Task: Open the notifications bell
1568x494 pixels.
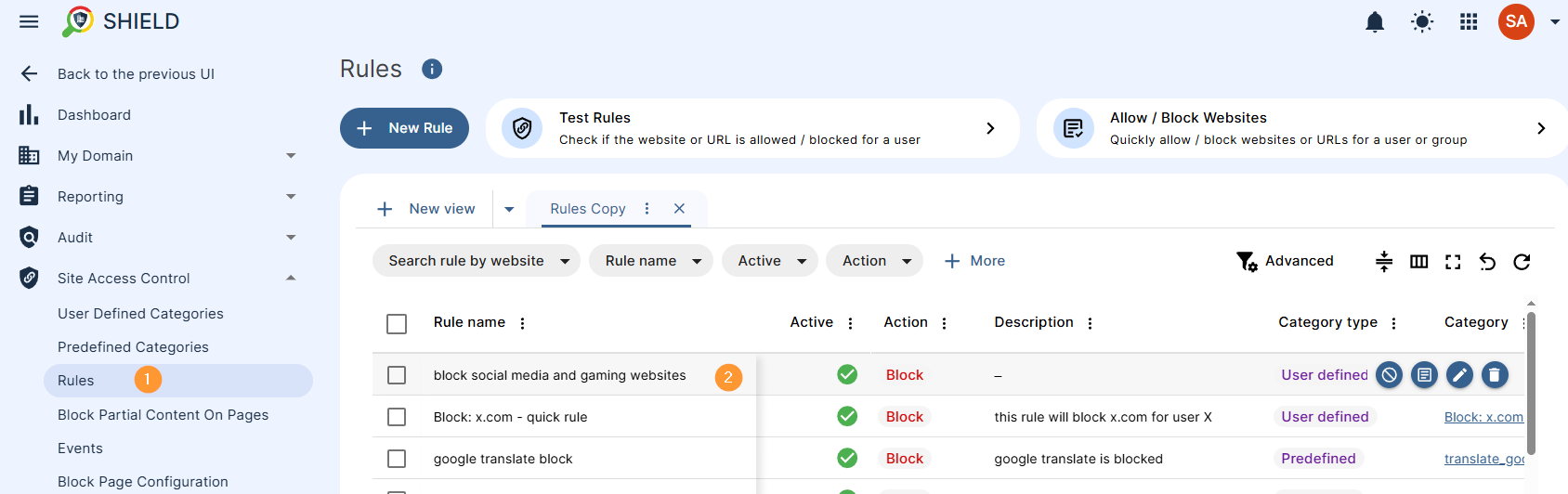Action: 1375,21
